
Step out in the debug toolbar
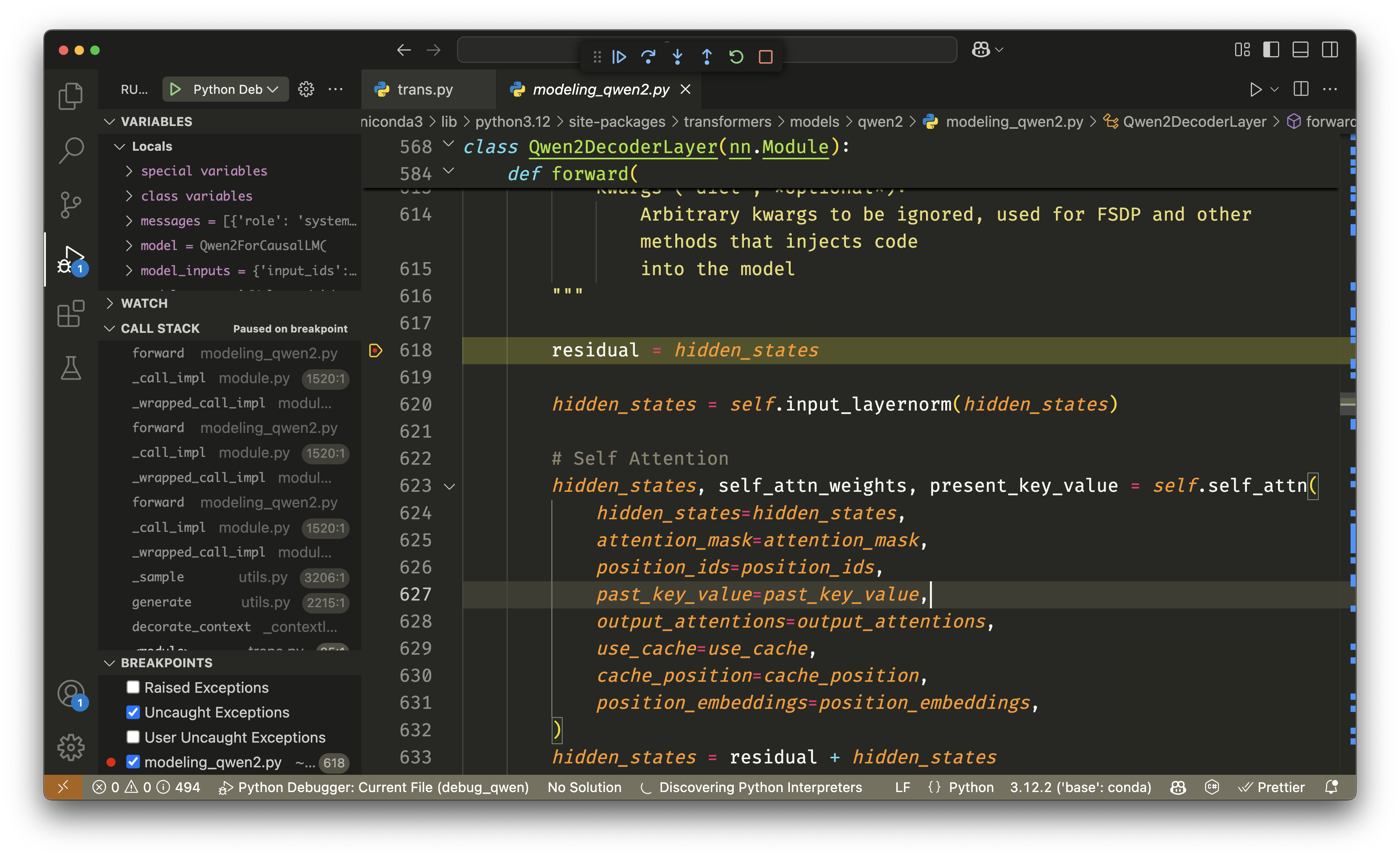[x=707, y=57]
